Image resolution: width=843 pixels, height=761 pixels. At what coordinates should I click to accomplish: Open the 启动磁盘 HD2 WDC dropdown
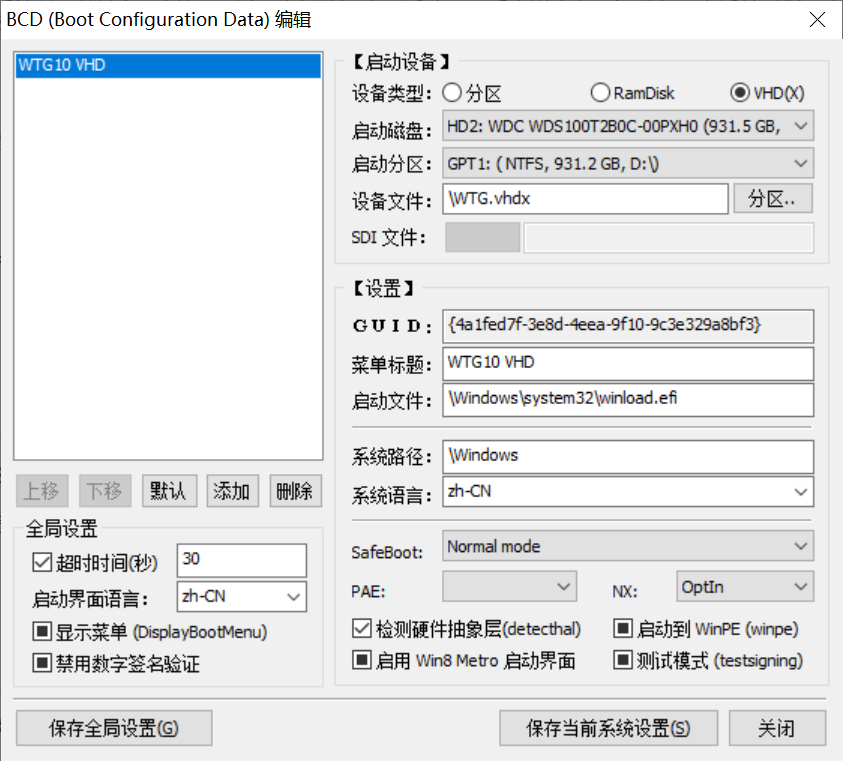tap(628, 126)
